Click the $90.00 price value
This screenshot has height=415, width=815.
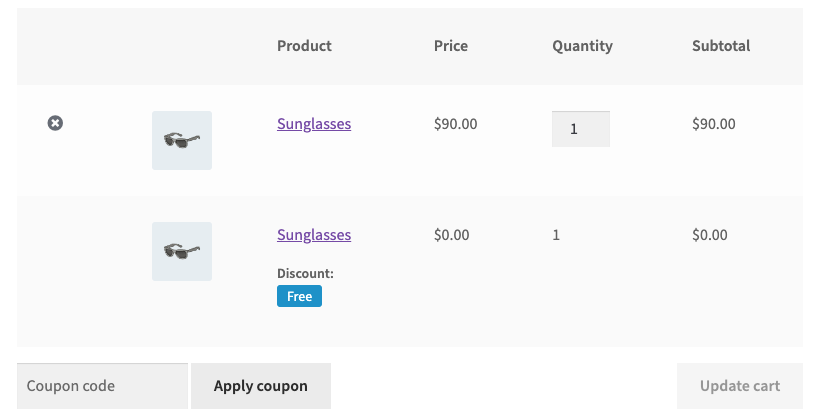[x=456, y=124]
